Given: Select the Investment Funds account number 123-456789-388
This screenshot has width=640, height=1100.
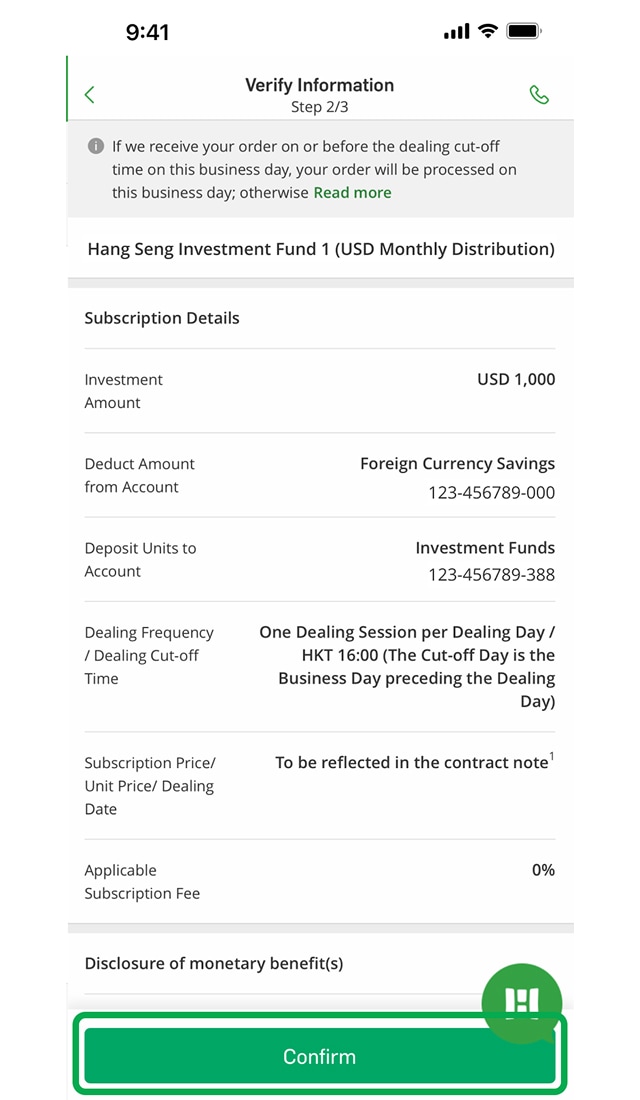Looking at the screenshot, I should pyautogui.click(x=491, y=575).
